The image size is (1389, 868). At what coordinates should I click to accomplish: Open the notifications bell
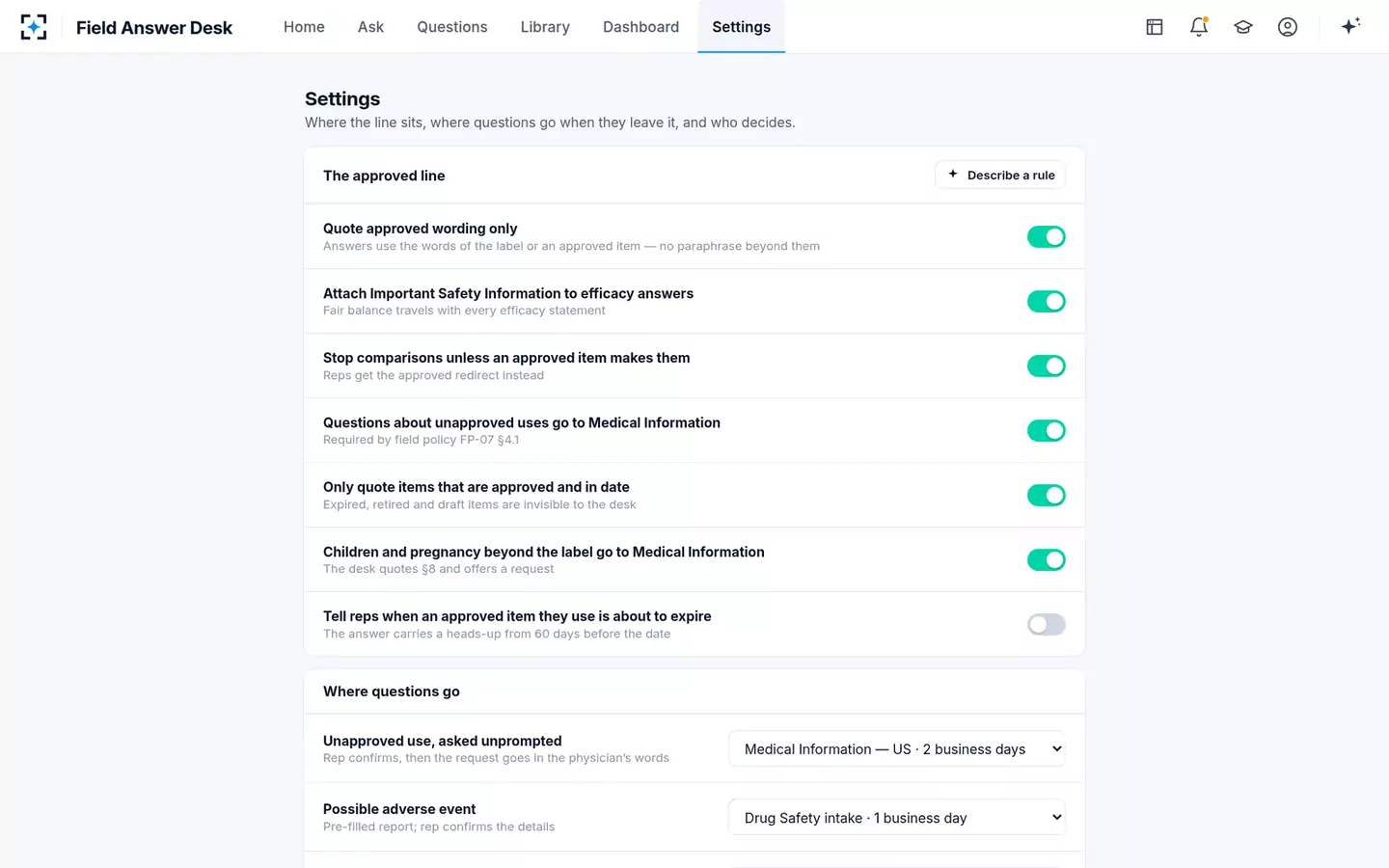[1199, 27]
